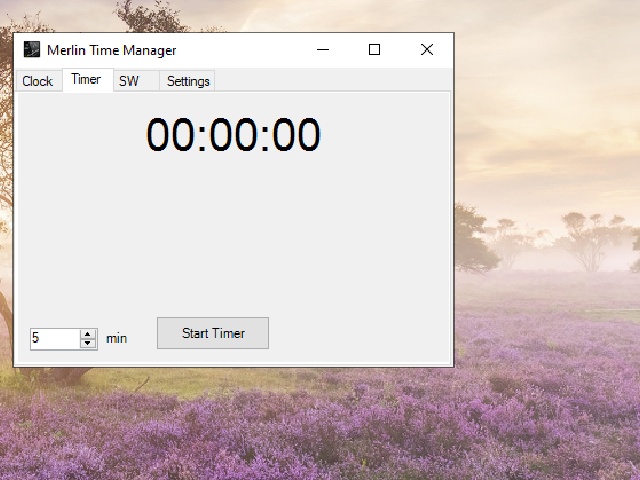
Task: Click the Merlin Time Manager app icon
Action: pos(32,50)
